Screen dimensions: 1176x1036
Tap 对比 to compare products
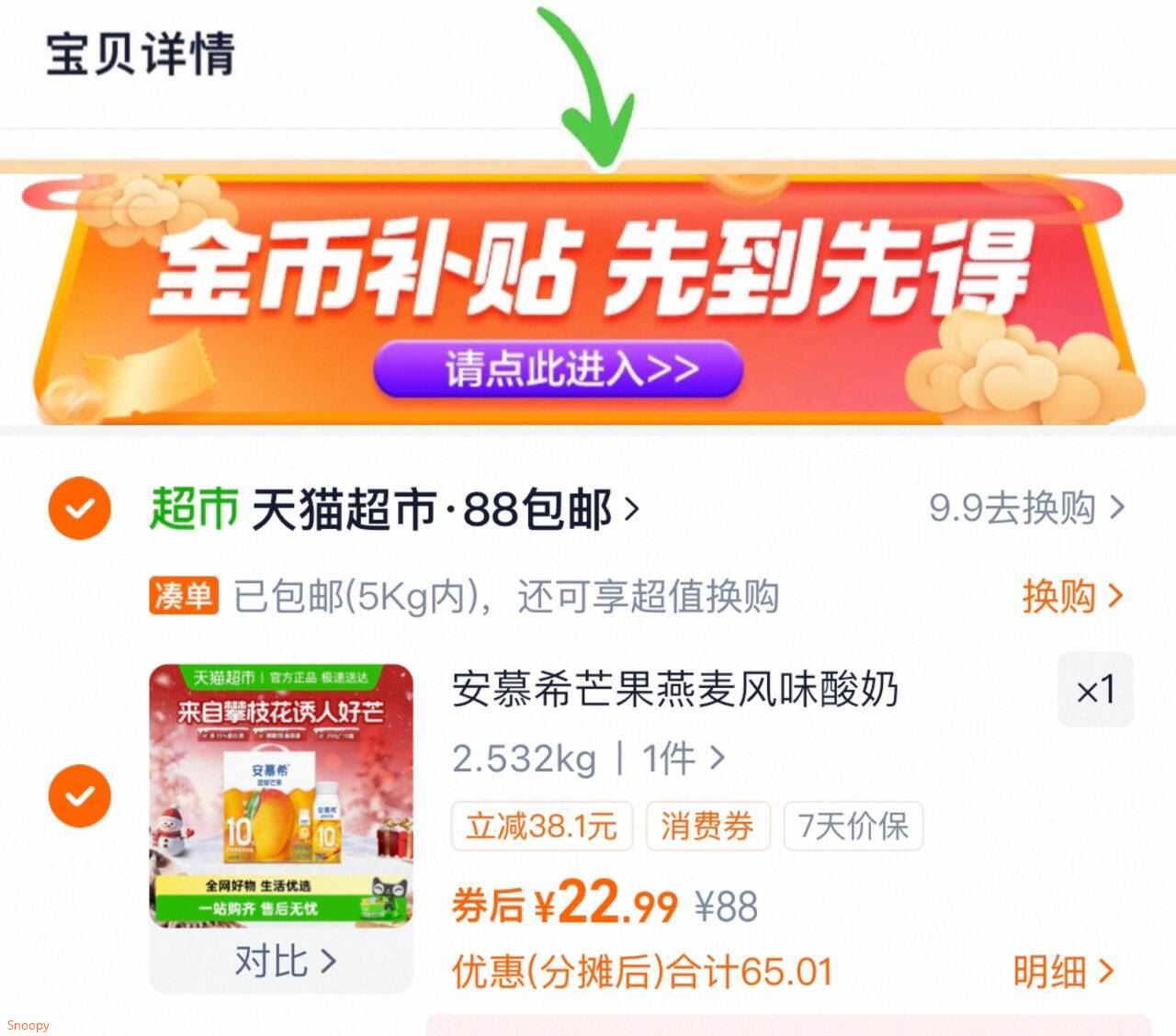(x=286, y=962)
